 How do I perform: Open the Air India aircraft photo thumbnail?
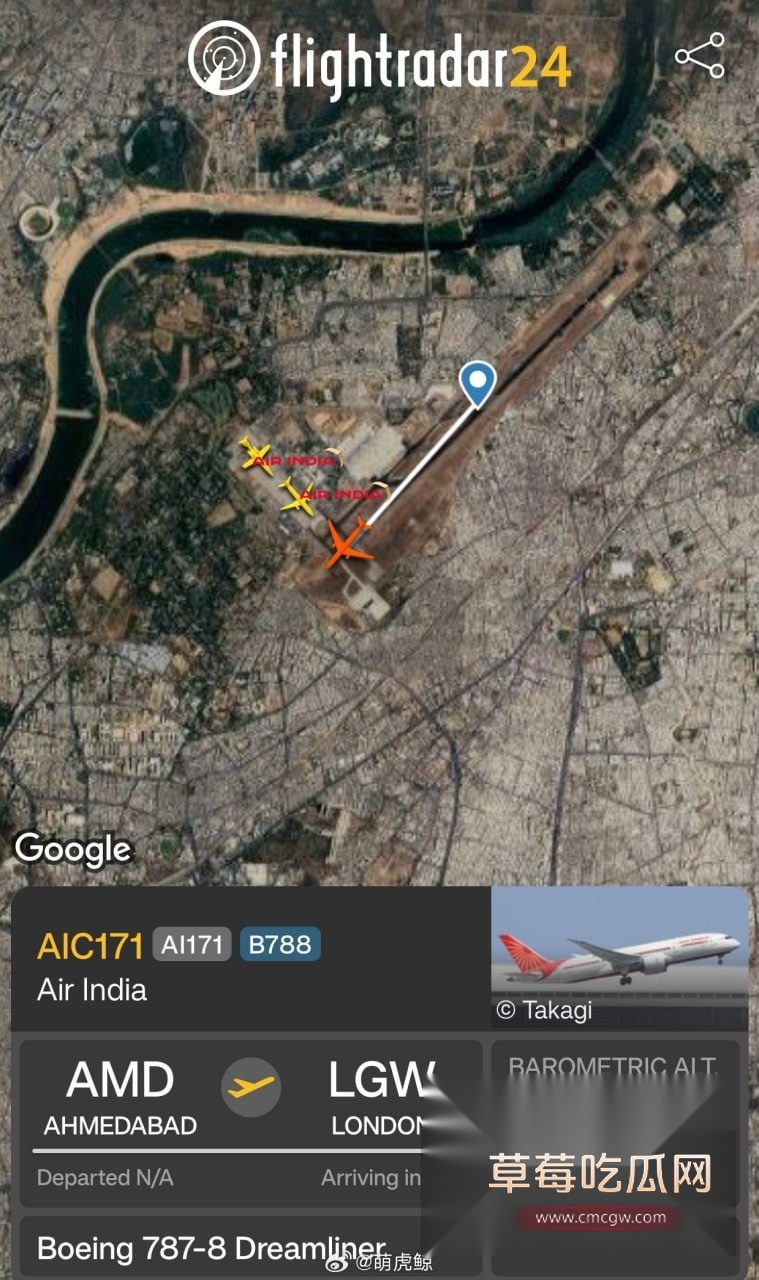pos(620,957)
